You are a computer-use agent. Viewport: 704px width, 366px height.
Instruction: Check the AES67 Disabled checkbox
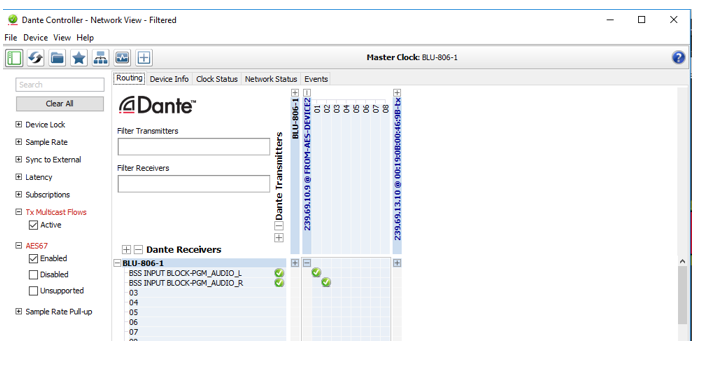click(33, 275)
